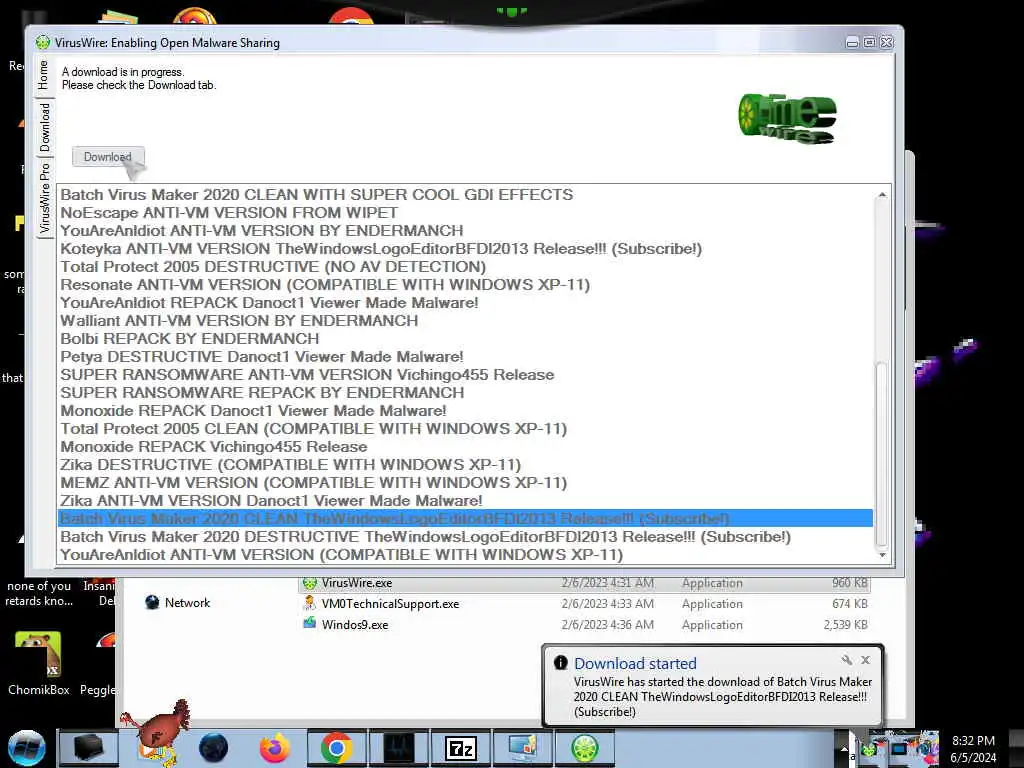Open 7-Zip from the taskbar
Screen dimensions: 1024x768
461,748
